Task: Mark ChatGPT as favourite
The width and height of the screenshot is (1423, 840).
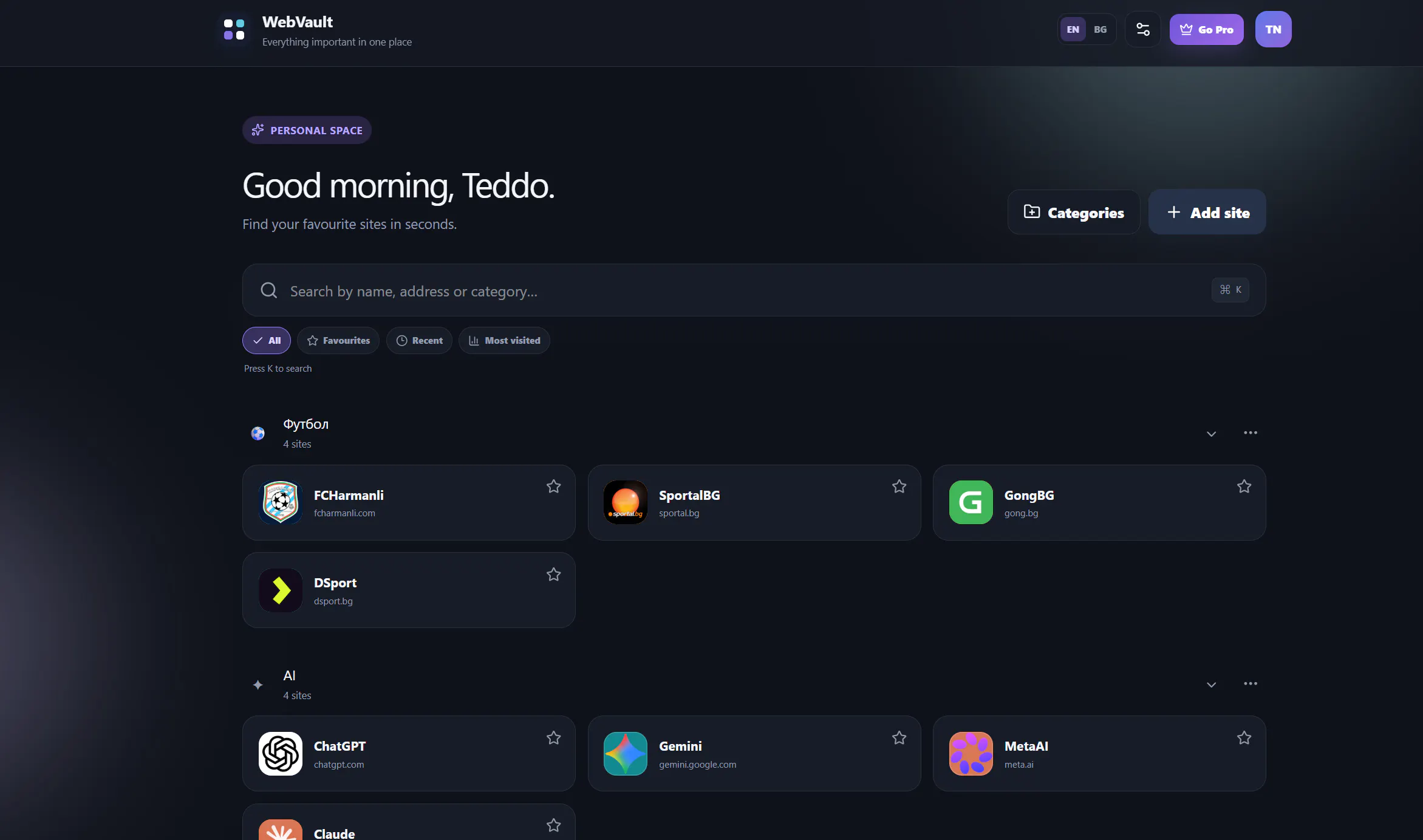Action: [553, 738]
